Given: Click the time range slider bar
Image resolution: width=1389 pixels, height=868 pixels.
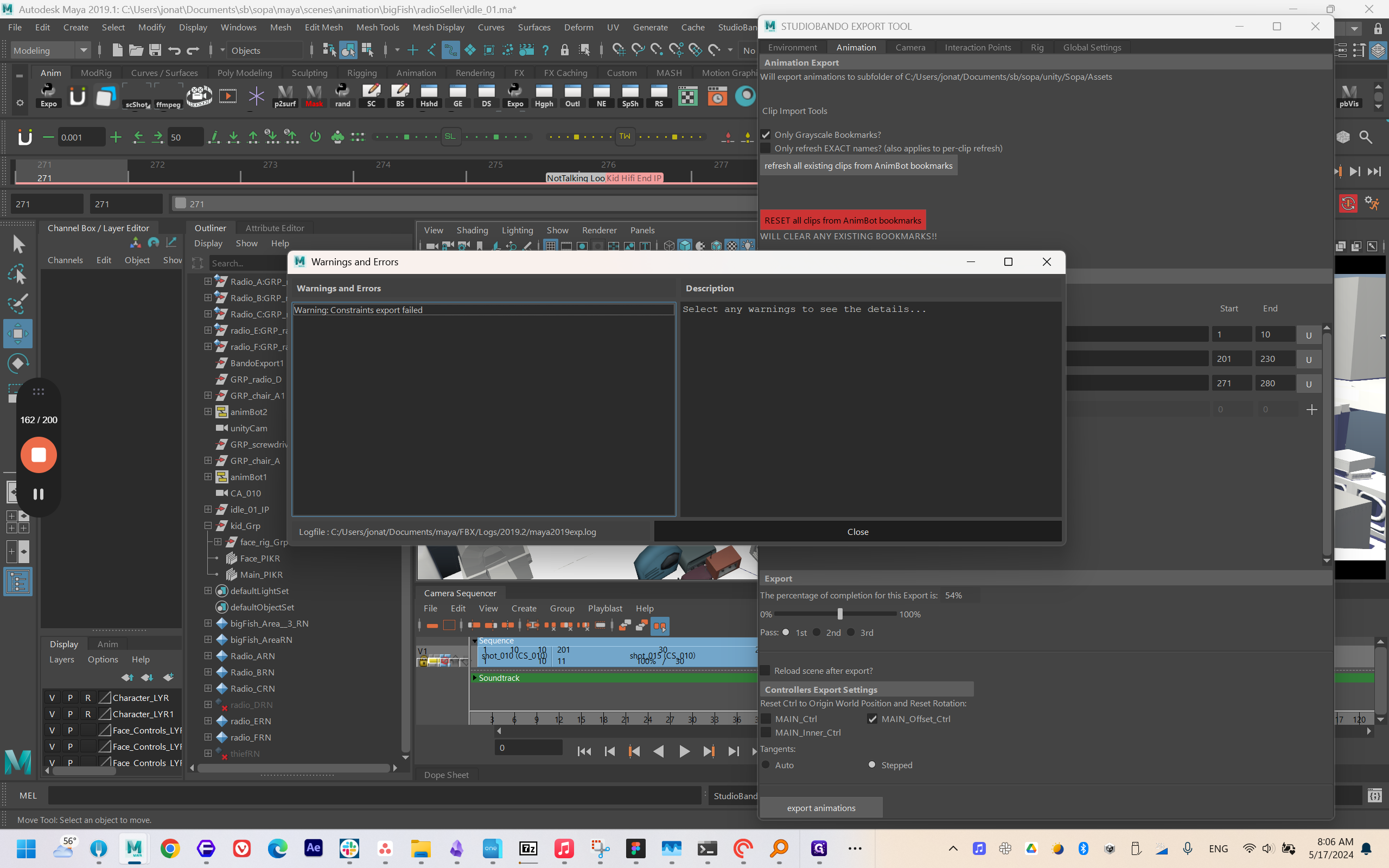Looking at the screenshot, I should click(464, 204).
